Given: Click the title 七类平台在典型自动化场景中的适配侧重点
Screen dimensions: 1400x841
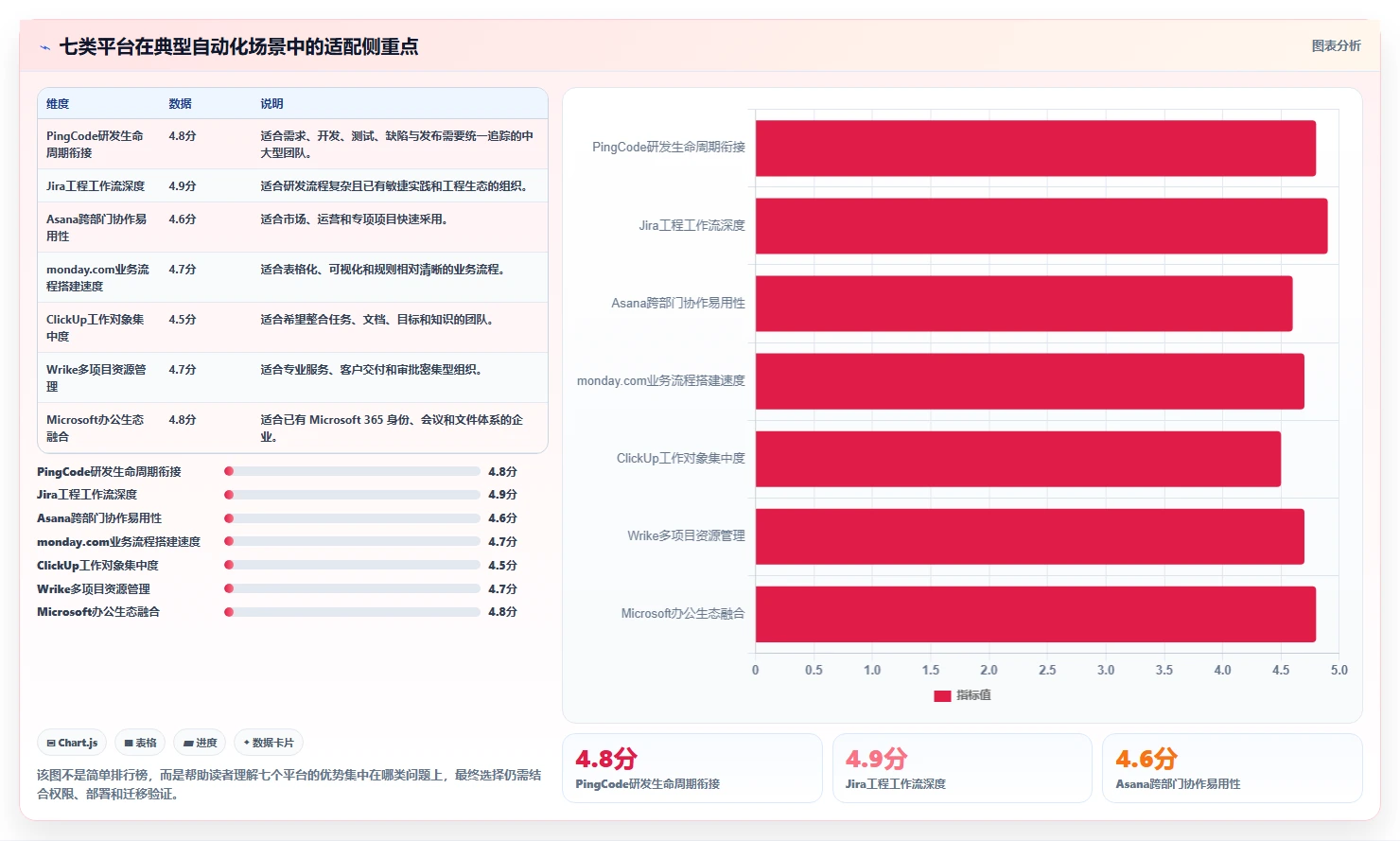Looking at the screenshot, I should coord(238,46).
